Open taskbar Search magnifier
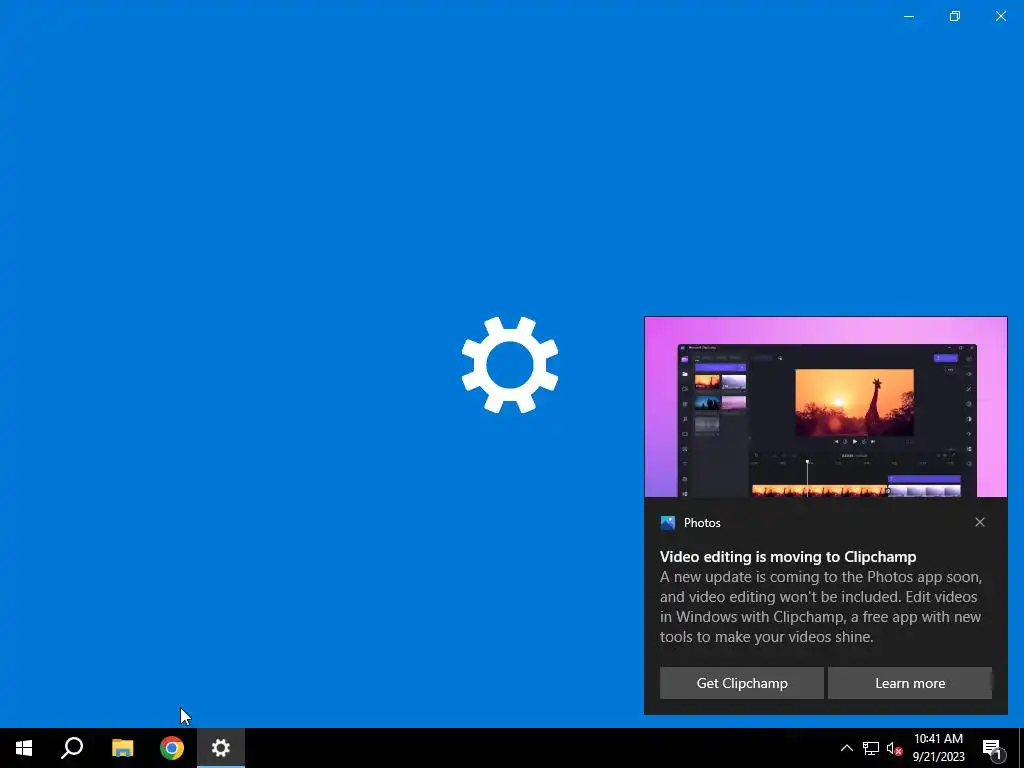1024x768 pixels. (72, 748)
